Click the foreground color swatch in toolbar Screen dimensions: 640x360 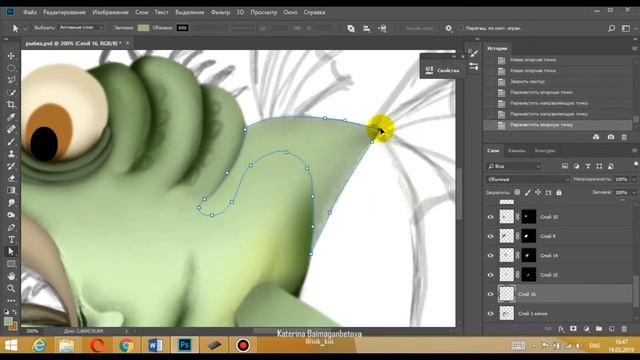click(8, 321)
